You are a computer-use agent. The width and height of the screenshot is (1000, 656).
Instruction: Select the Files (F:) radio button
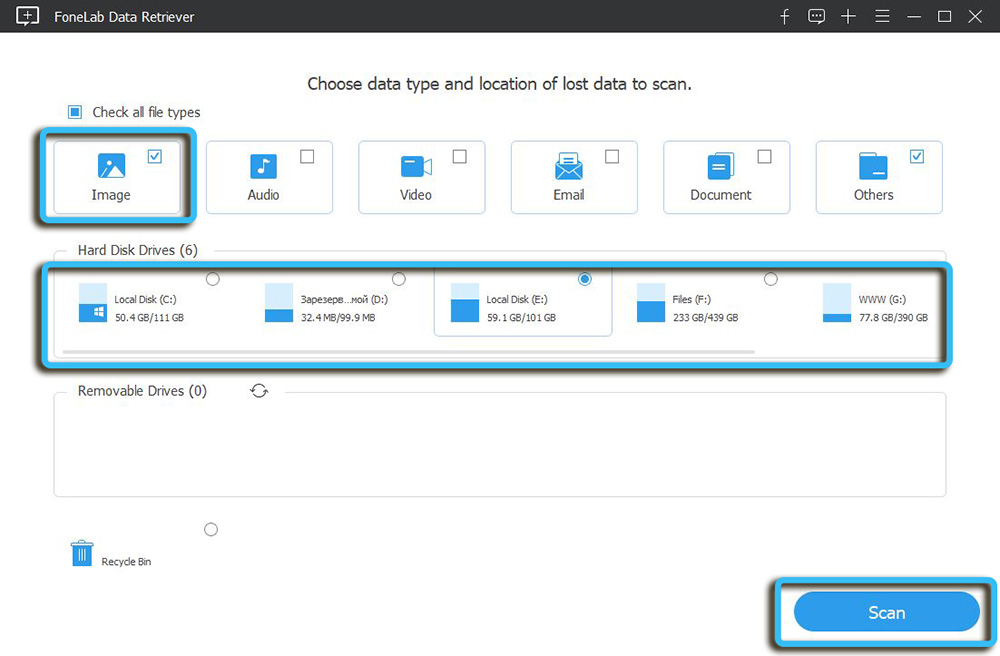coord(770,279)
